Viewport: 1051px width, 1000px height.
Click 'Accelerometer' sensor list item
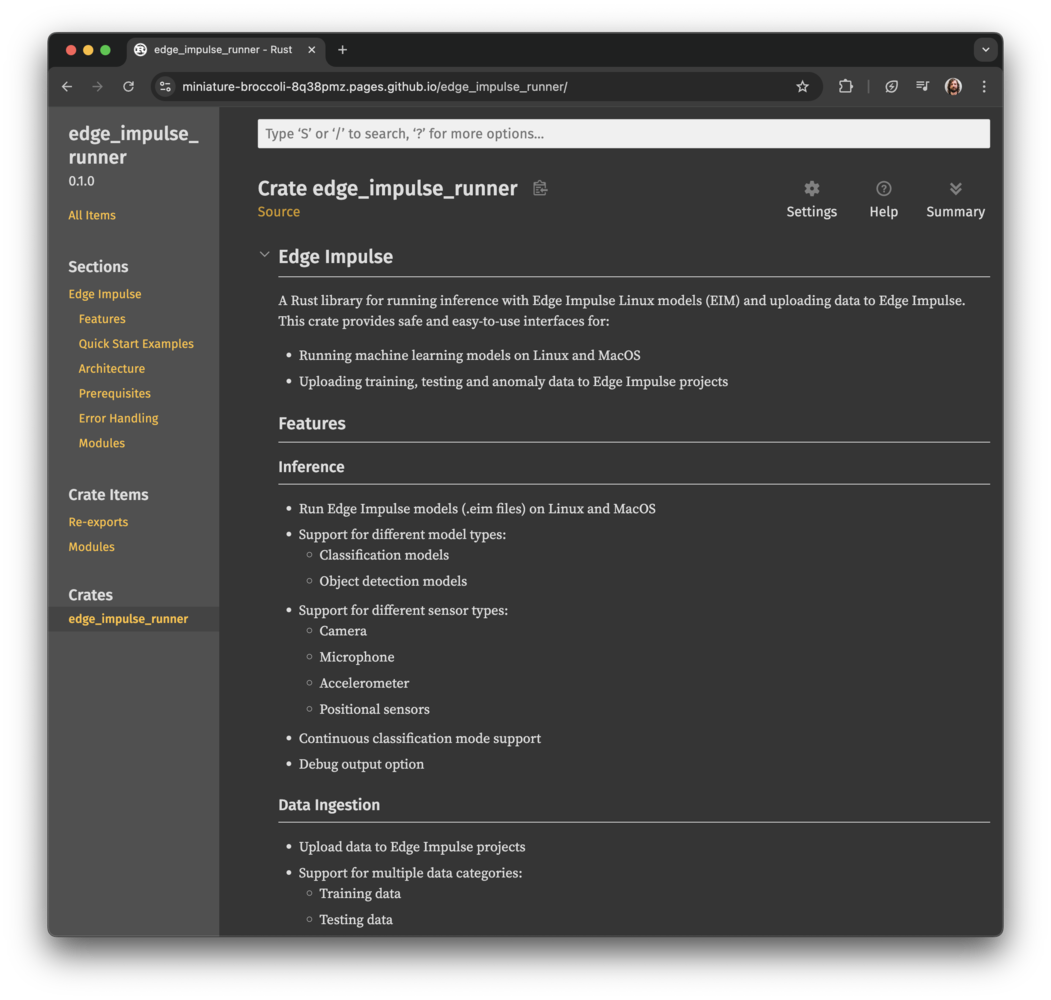coord(364,683)
